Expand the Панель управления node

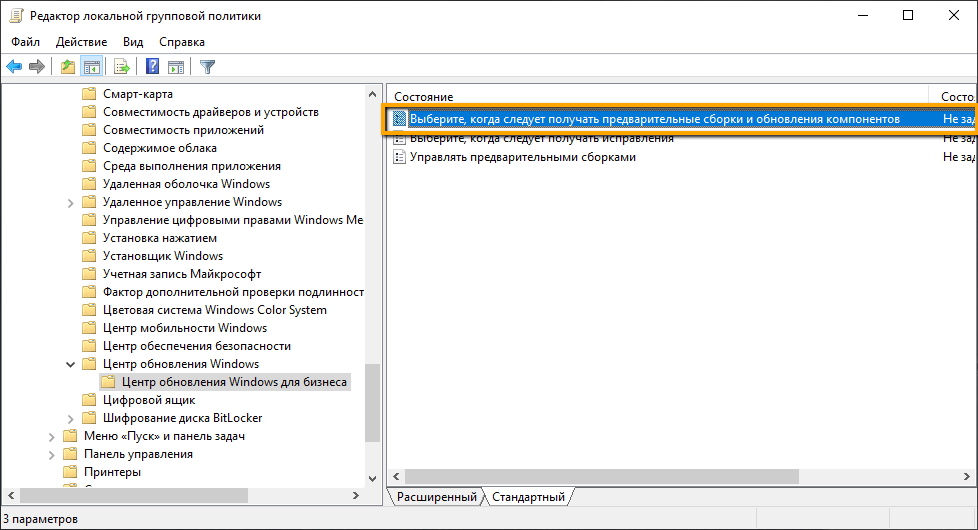[52, 455]
